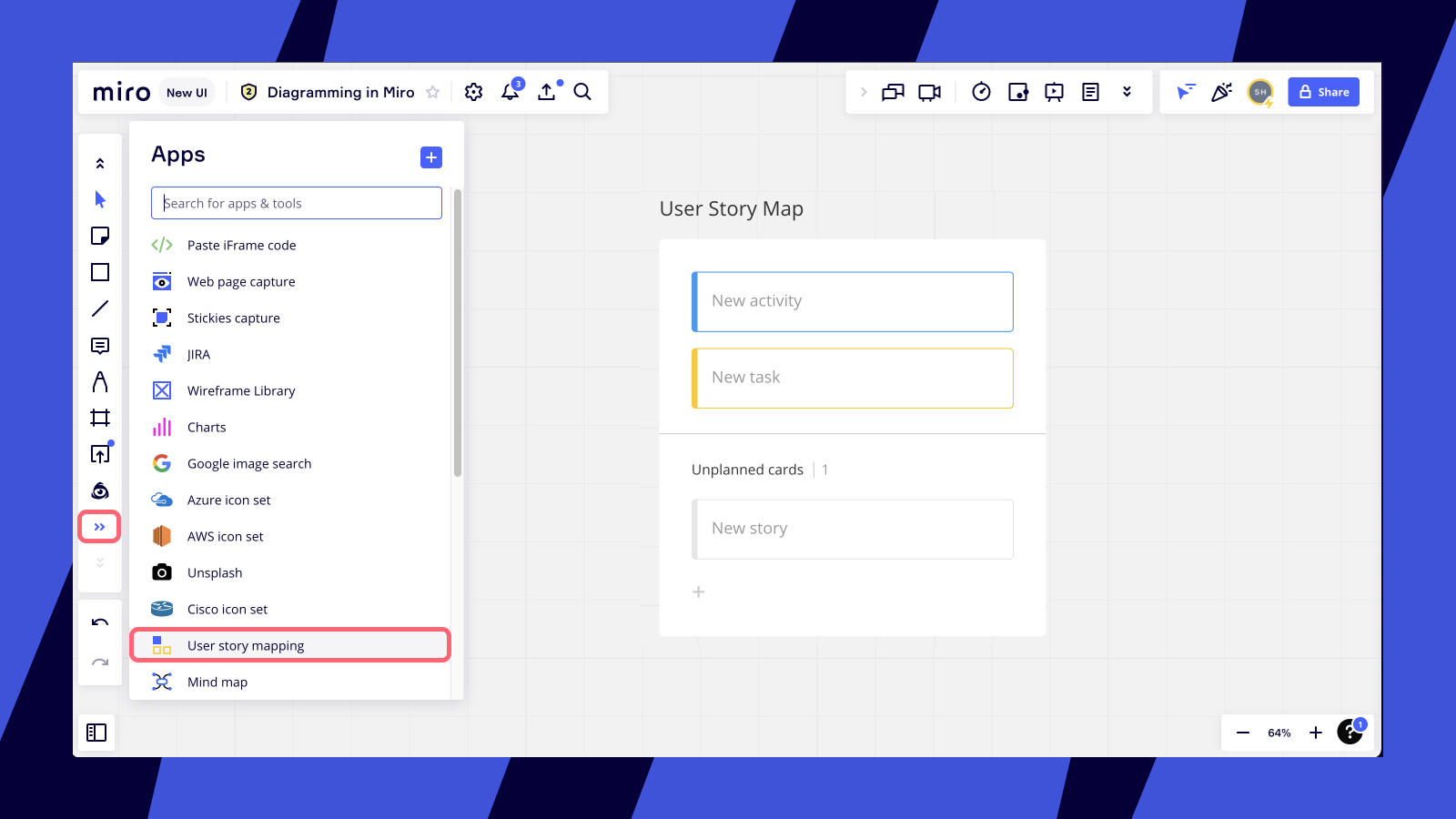Select the shape tool
The height and width of the screenshot is (819, 1456).
point(100,271)
